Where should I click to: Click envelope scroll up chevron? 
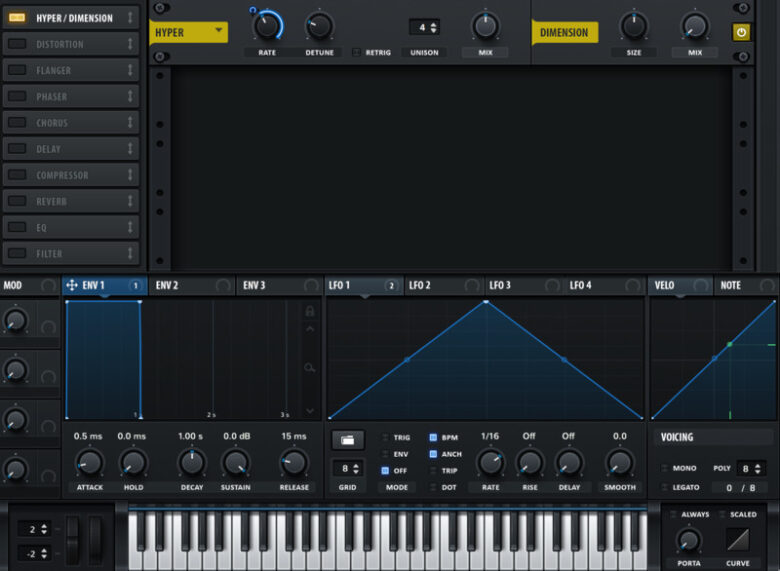click(x=310, y=329)
